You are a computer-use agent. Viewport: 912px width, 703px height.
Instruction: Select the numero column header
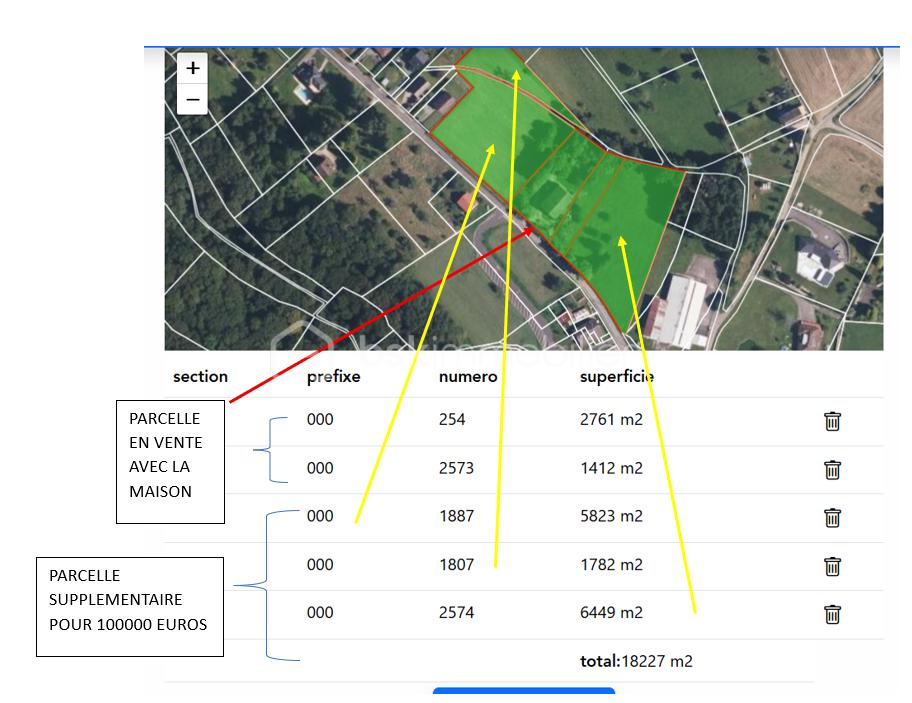click(x=468, y=376)
